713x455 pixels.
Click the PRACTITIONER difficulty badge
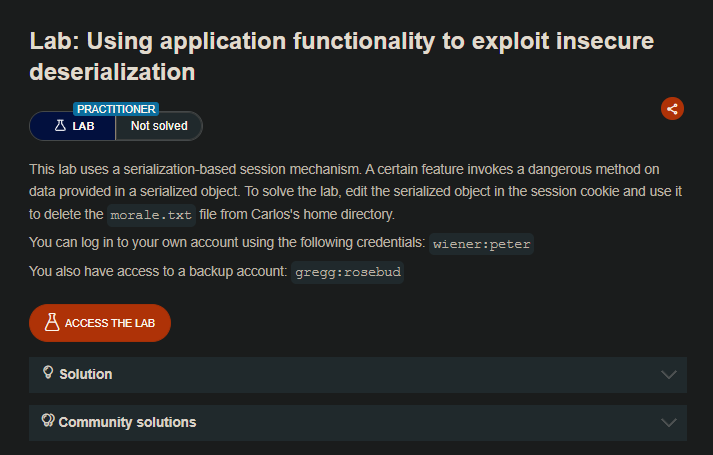pyautogui.click(x=116, y=108)
